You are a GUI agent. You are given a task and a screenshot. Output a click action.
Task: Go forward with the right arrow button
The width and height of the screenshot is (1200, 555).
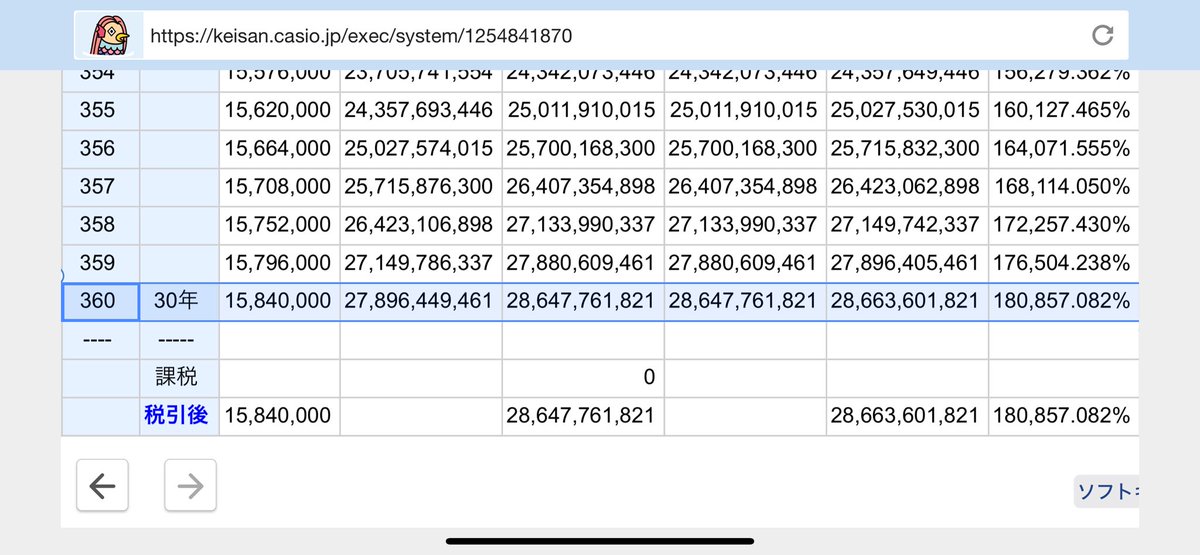(x=190, y=486)
